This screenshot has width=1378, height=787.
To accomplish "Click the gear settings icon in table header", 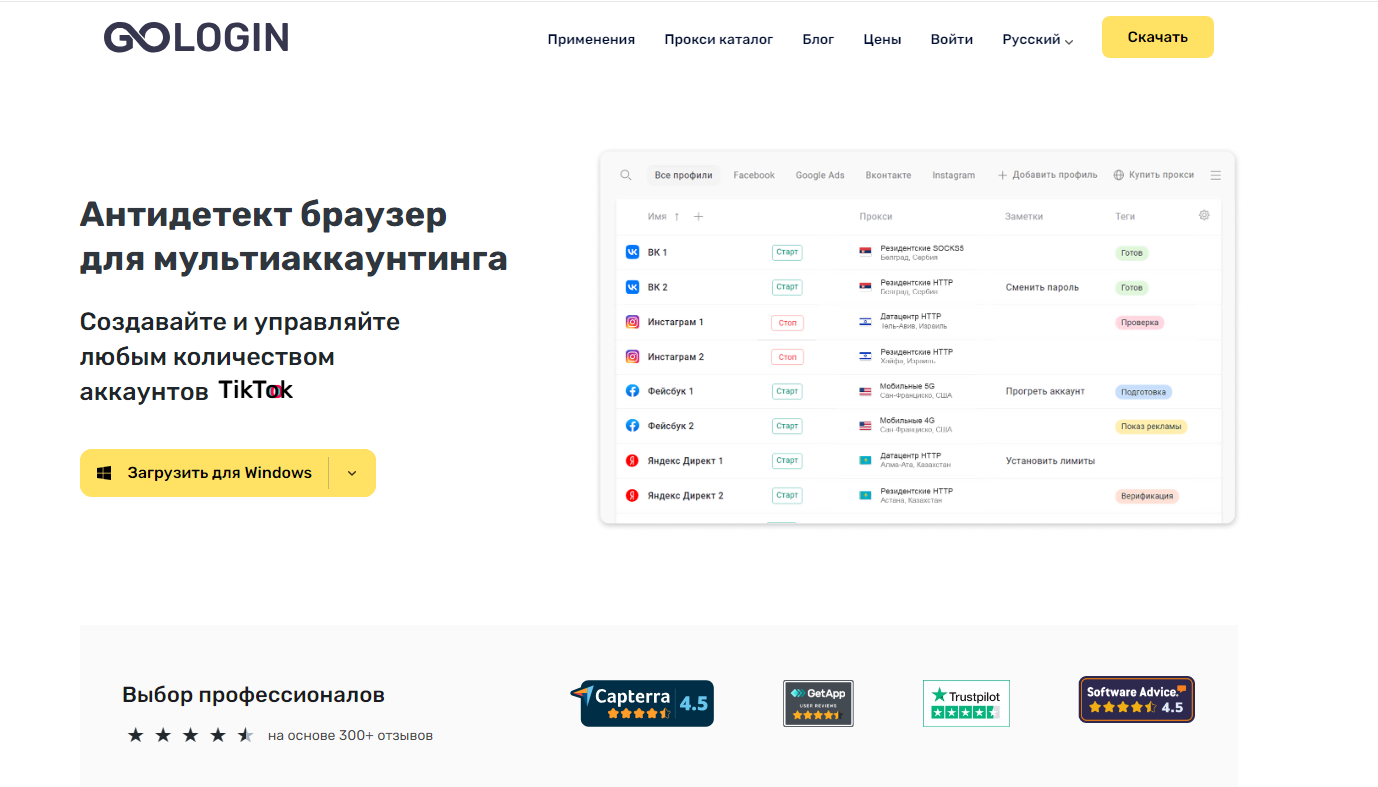I will [1204, 215].
